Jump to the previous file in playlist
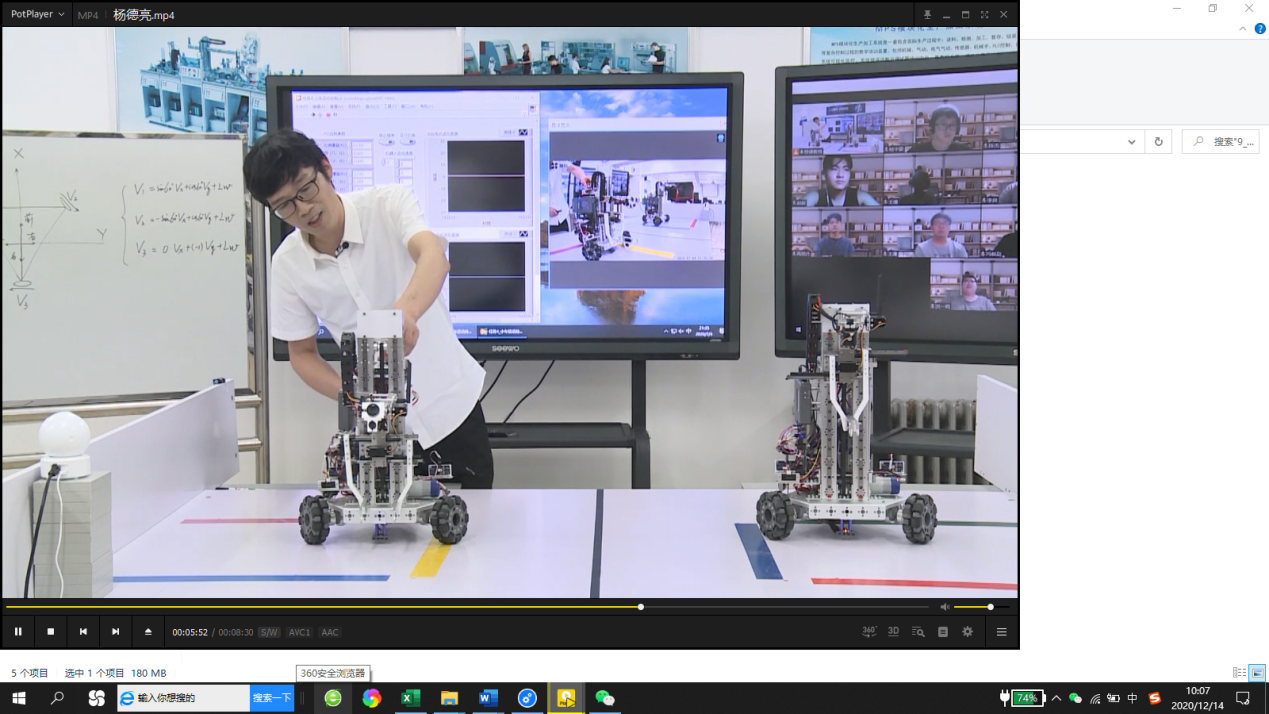The height and width of the screenshot is (714, 1269). click(83, 632)
